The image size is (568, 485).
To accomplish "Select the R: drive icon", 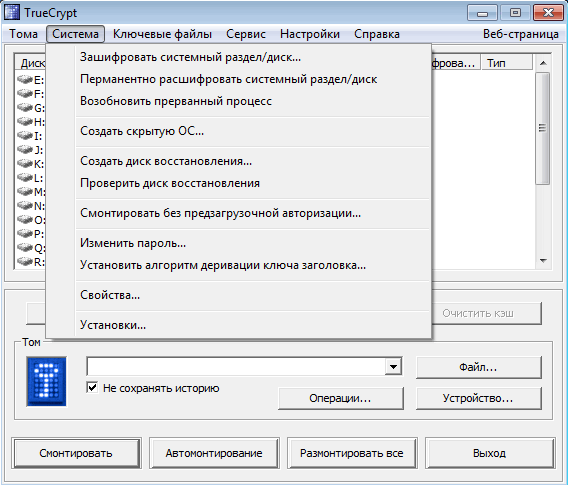I will (x=25, y=261).
